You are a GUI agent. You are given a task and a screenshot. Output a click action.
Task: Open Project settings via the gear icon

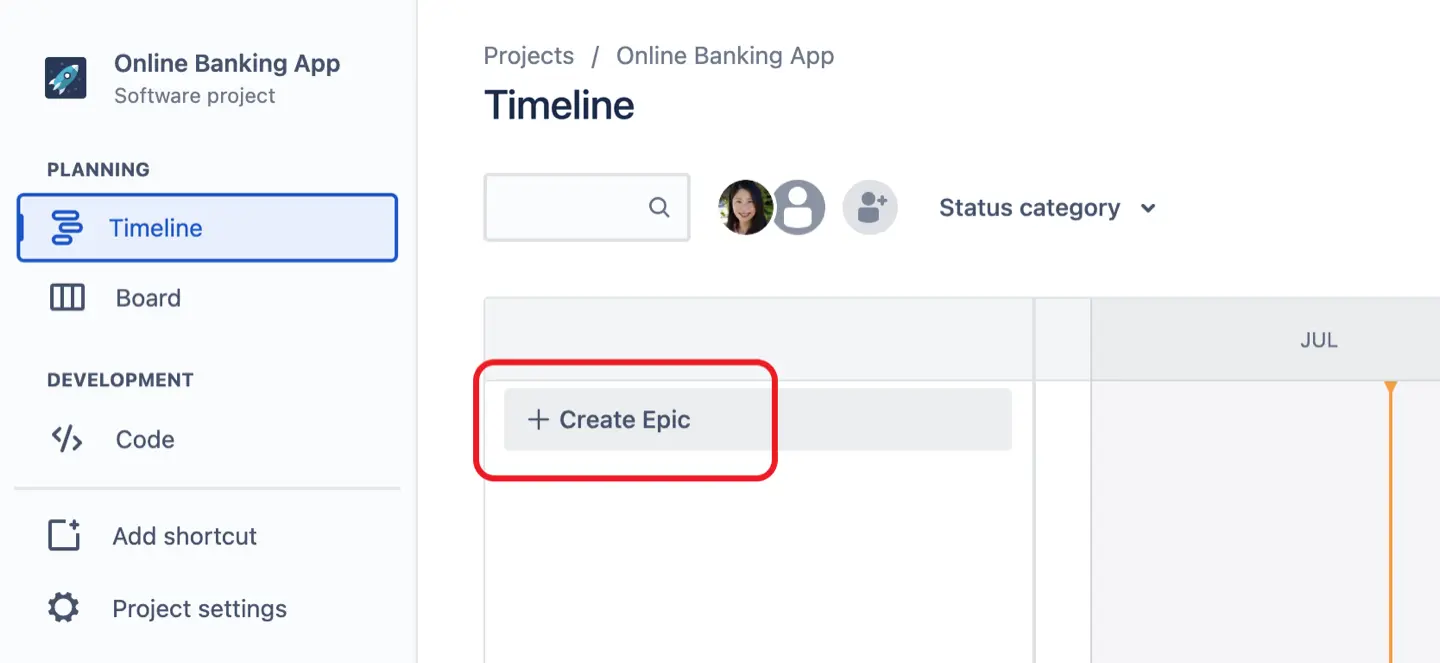pyautogui.click(x=64, y=608)
